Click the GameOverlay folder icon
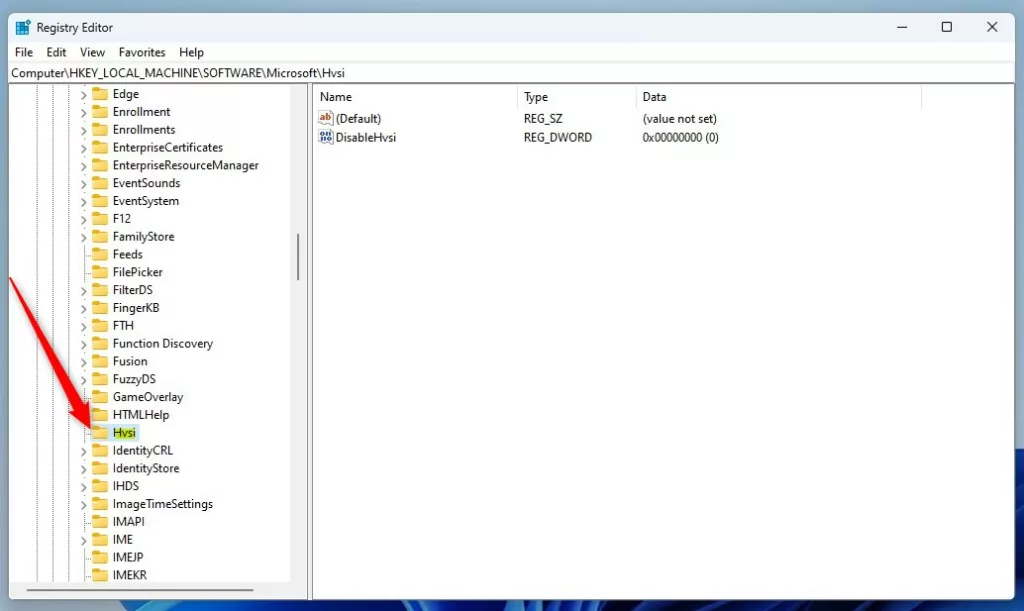The width and height of the screenshot is (1024, 611). tap(100, 397)
